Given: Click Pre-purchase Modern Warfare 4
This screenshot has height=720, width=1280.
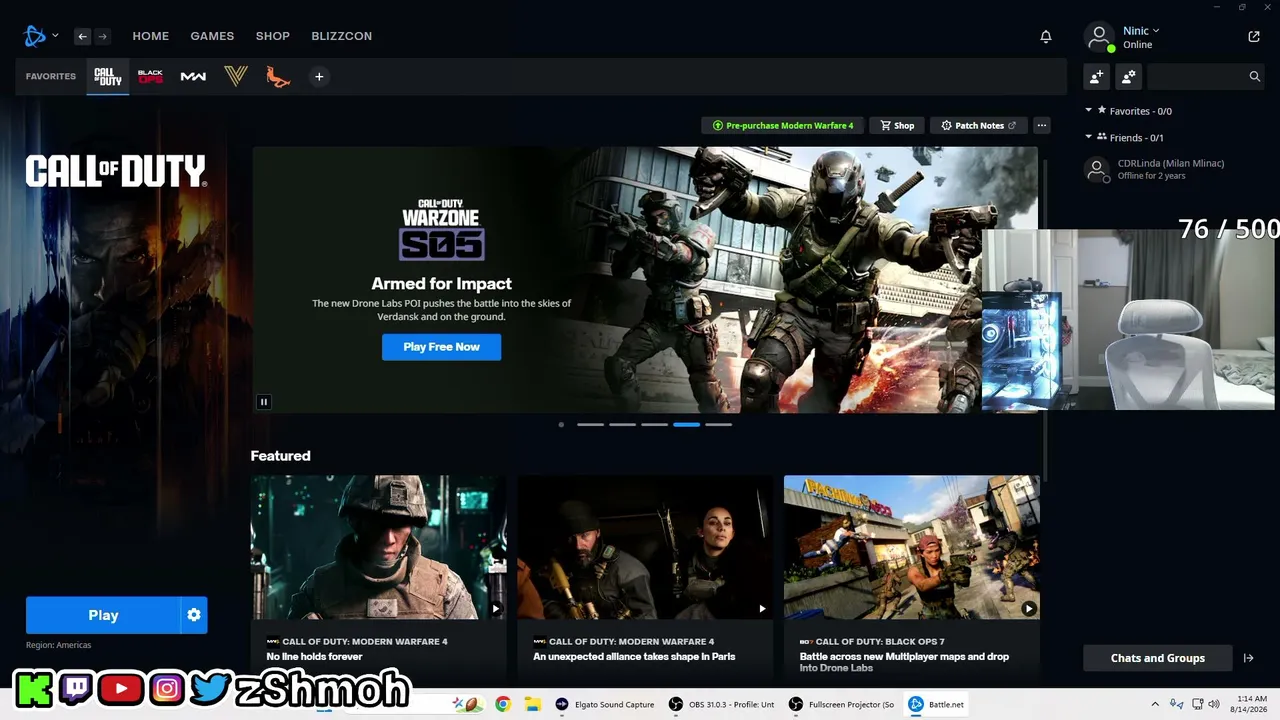Looking at the screenshot, I should (782, 126).
